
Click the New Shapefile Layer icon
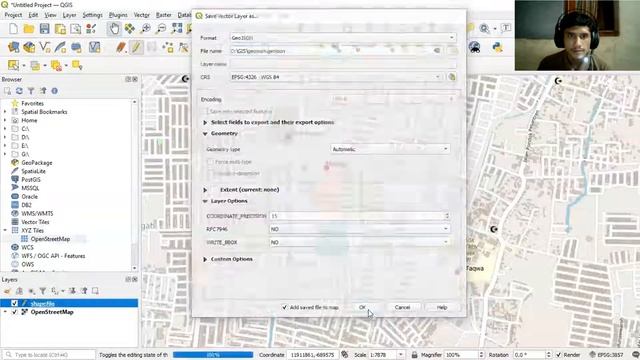pos(45,47)
